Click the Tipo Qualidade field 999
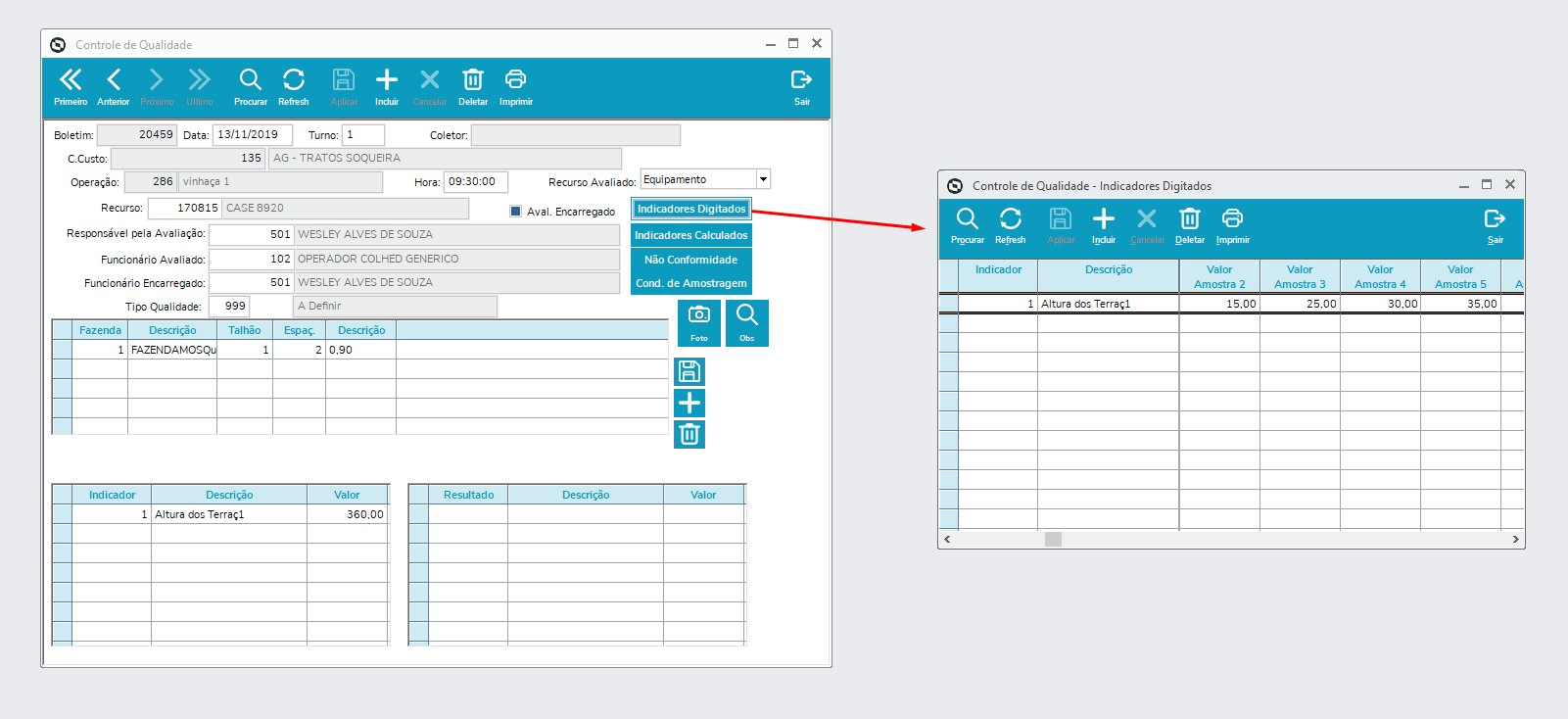The width and height of the screenshot is (1568, 719). tap(229, 307)
